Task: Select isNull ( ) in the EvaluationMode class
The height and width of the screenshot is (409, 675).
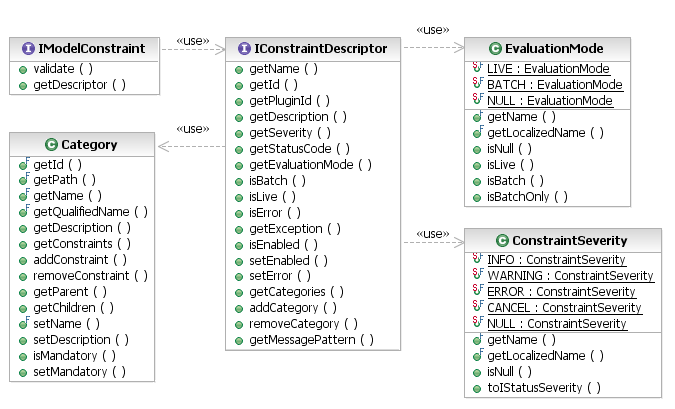Action: click(509, 149)
